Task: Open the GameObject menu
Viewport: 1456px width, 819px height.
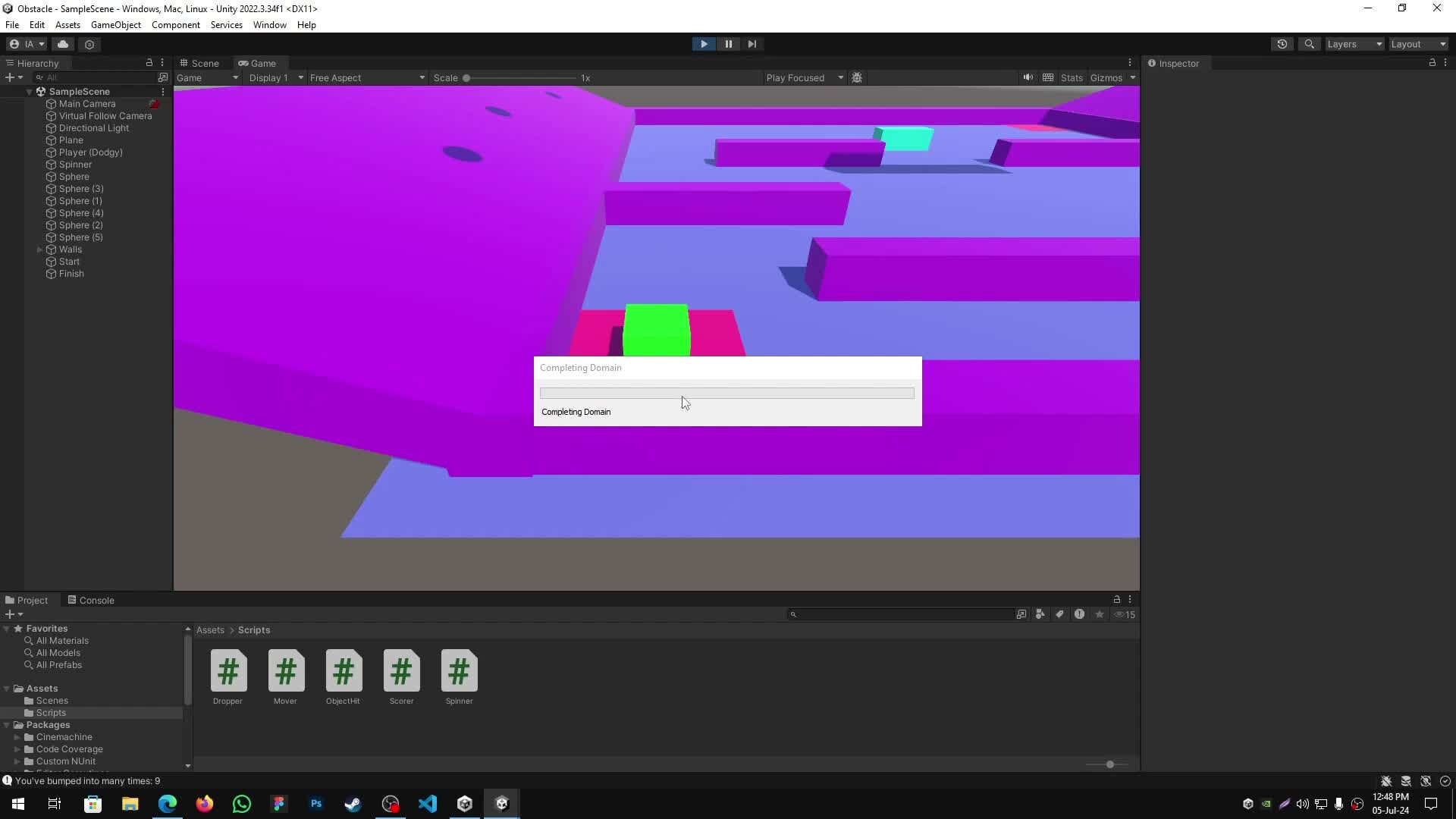Action: (x=115, y=25)
